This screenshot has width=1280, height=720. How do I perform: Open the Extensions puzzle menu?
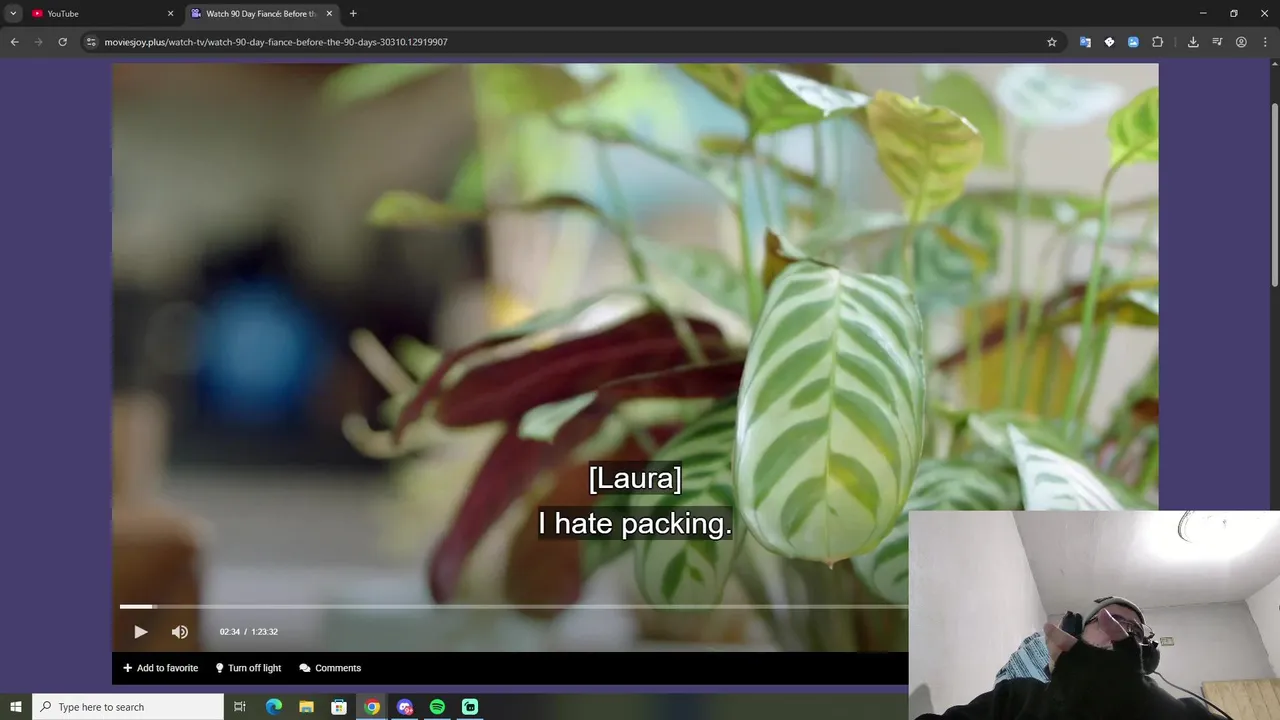pos(1157,42)
